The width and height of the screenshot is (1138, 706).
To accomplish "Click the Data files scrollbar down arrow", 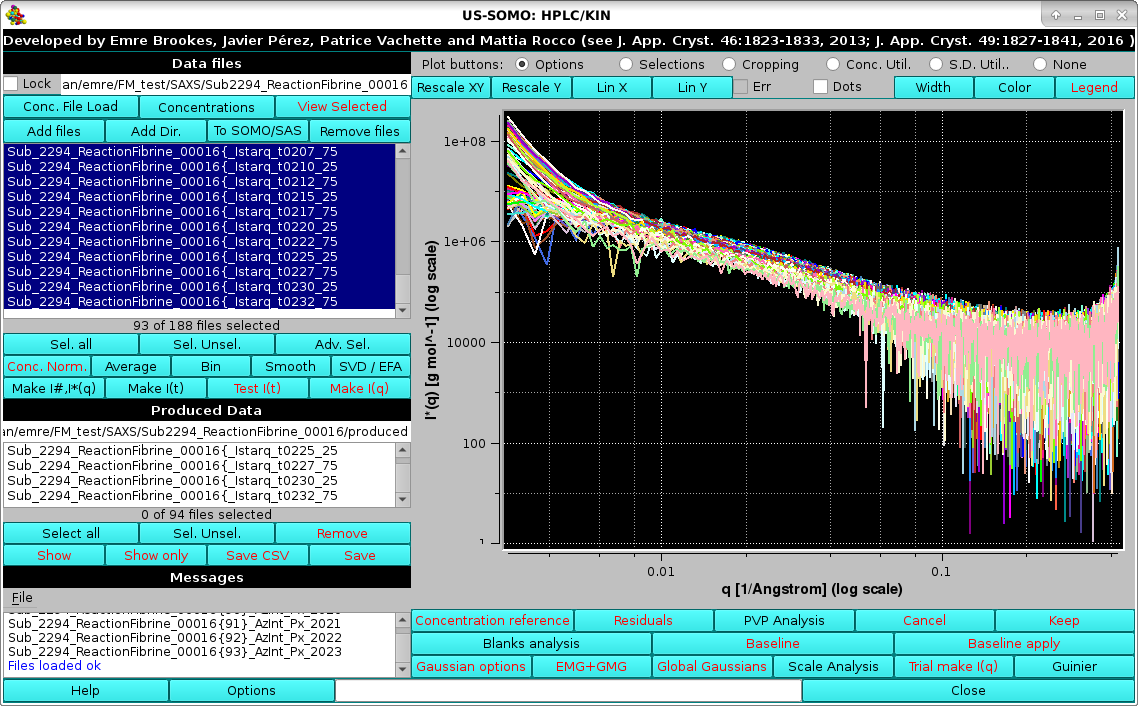I will click(404, 308).
